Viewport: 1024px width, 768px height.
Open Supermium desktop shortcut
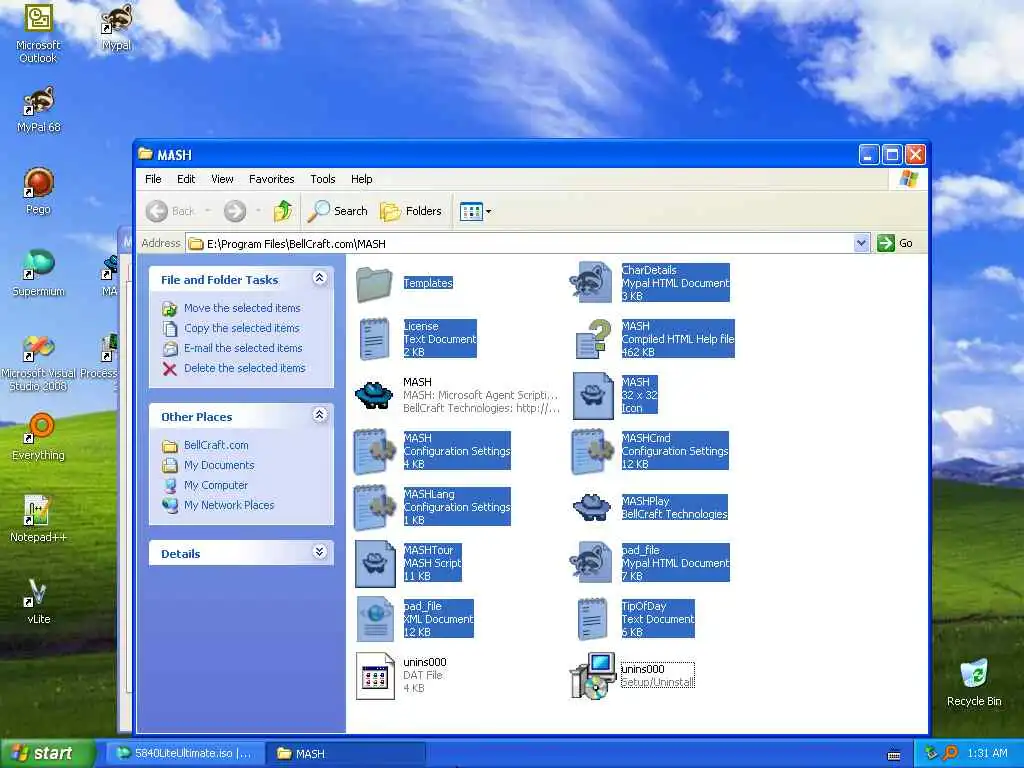pyautogui.click(x=39, y=273)
